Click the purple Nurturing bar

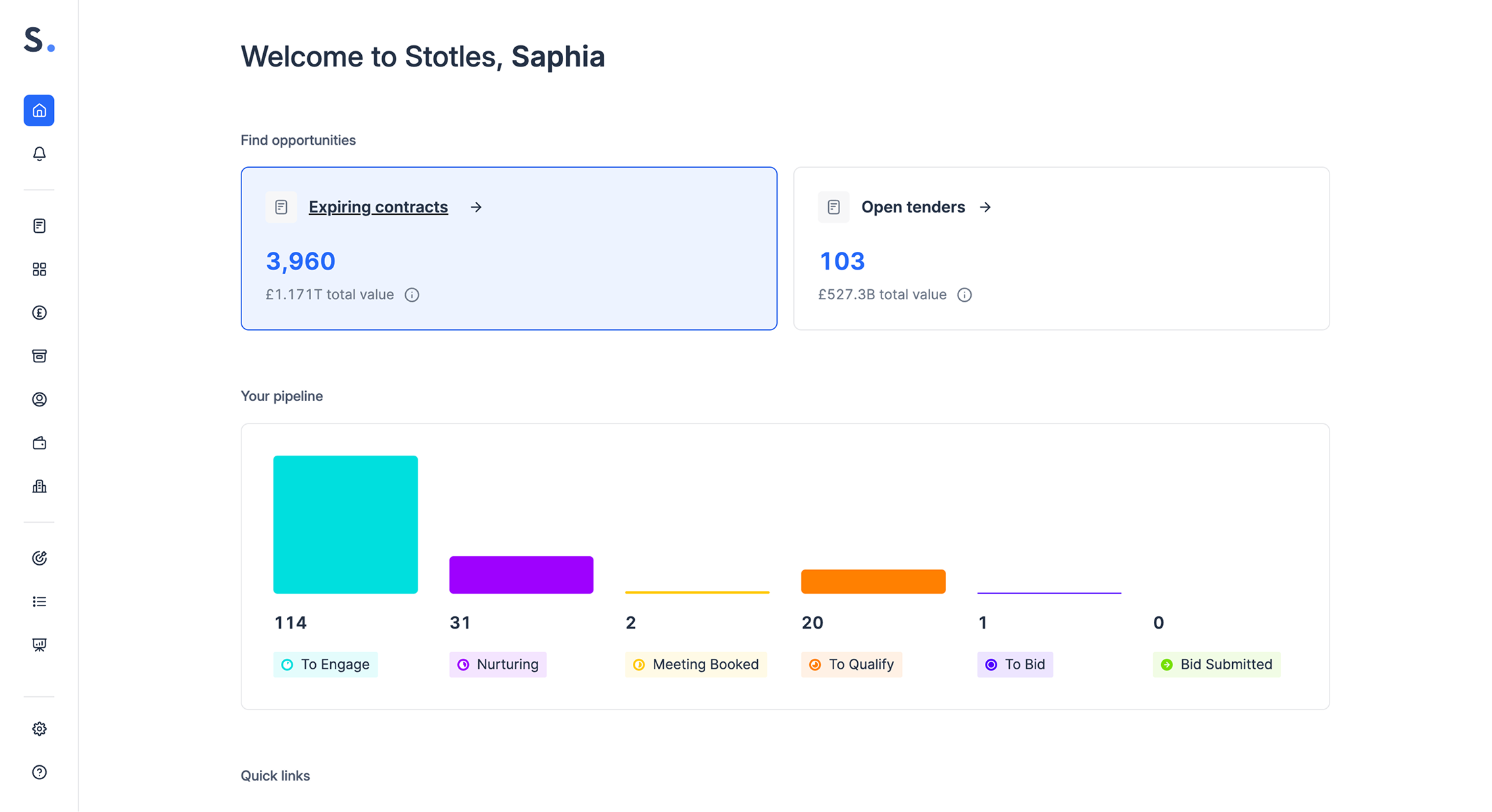point(521,575)
